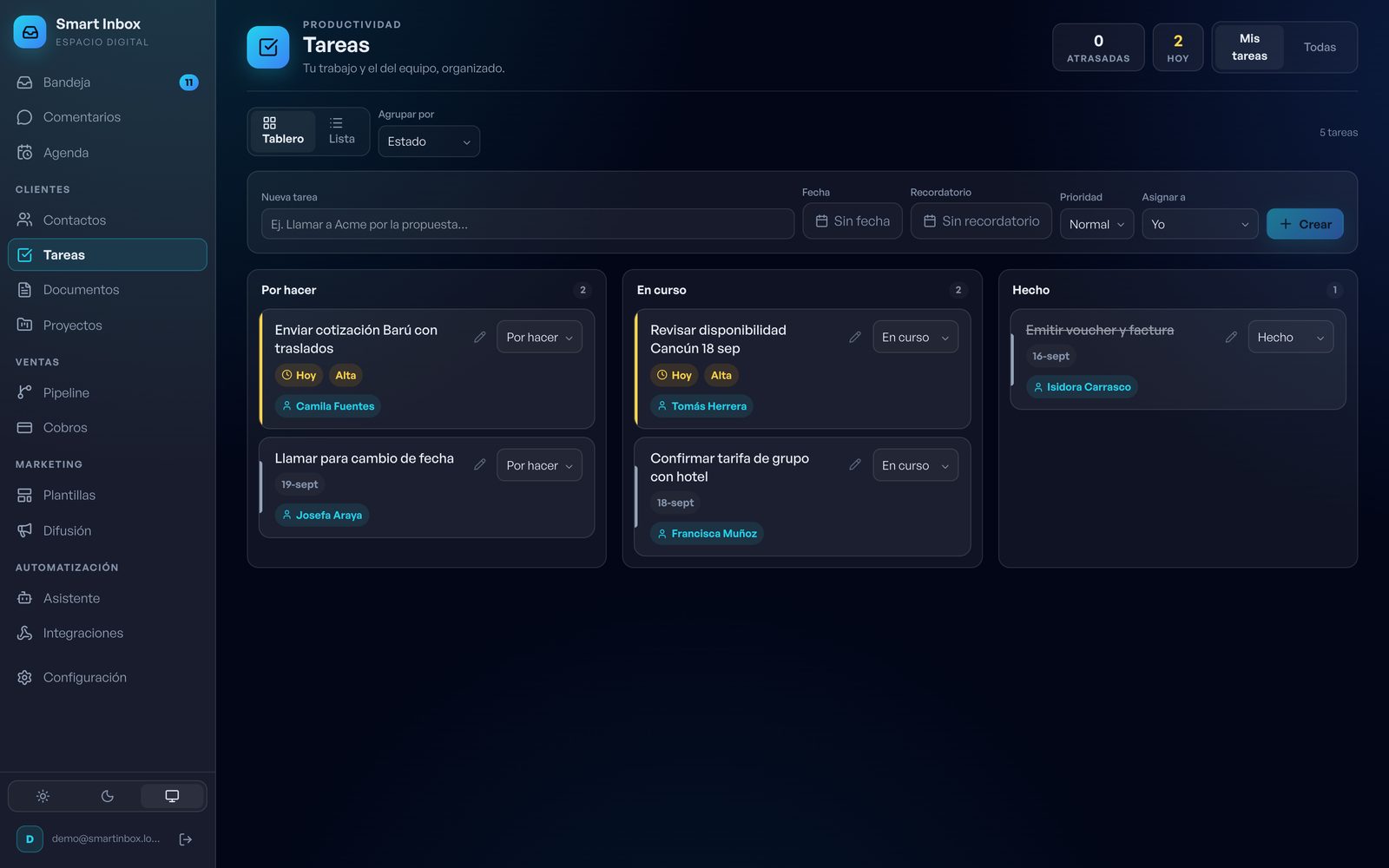Click the Smart Inbox logo icon
Screen dimensions: 1389x868
click(x=30, y=32)
